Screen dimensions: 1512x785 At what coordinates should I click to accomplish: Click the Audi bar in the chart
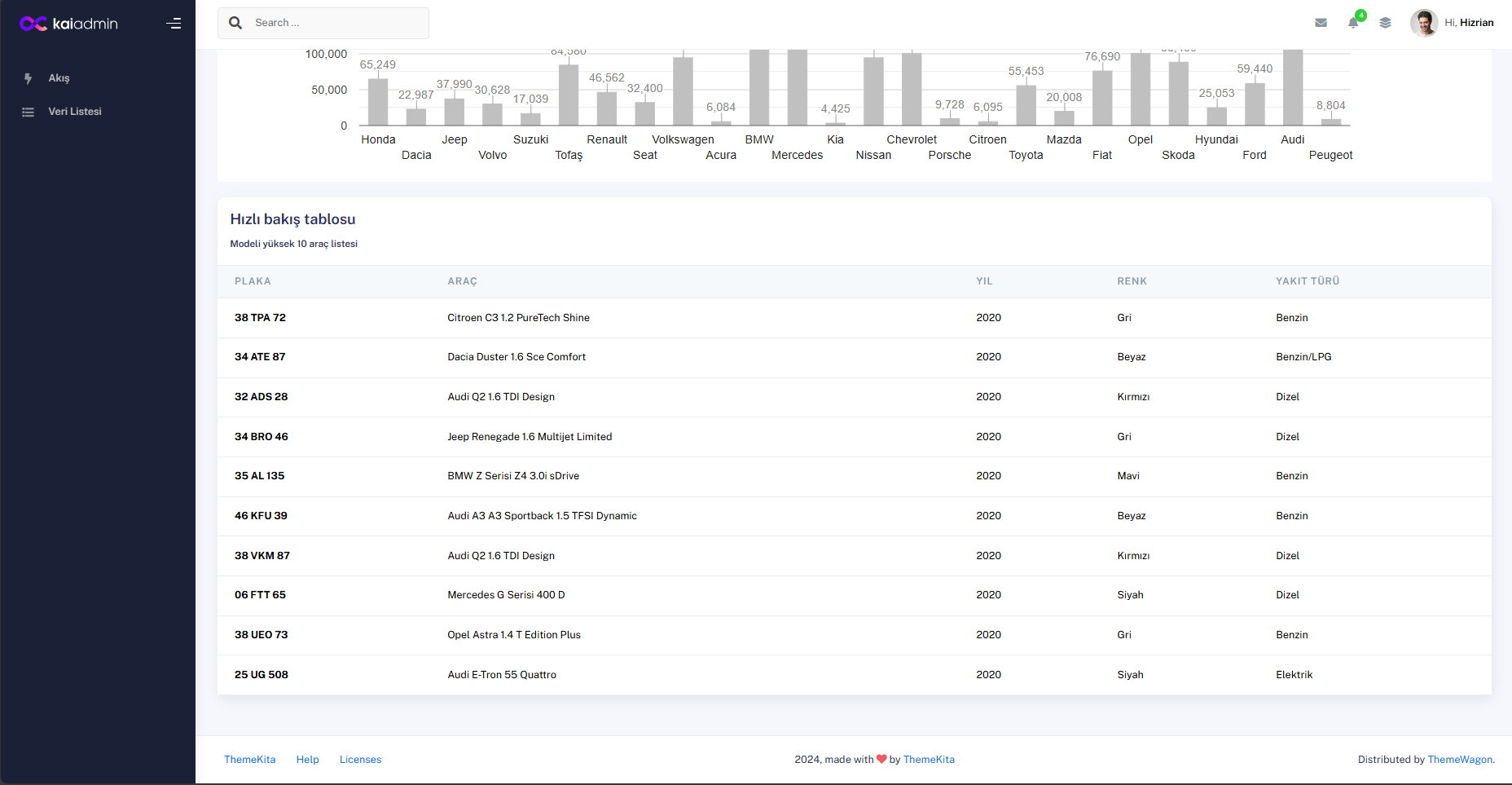[1292, 88]
